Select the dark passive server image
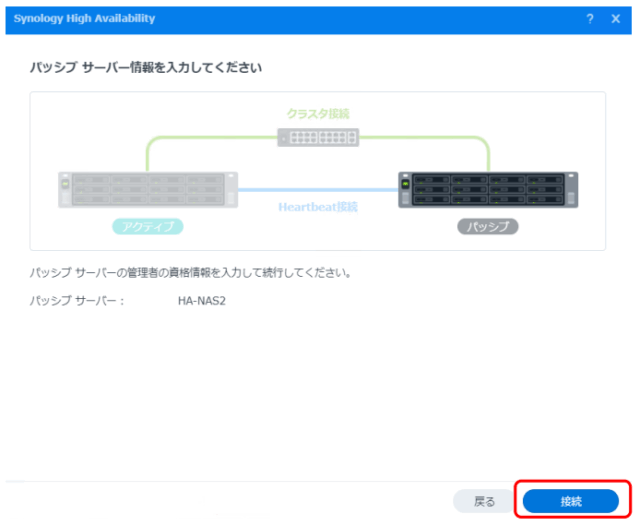The width and height of the screenshot is (640, 526). [x=488, y=189]
